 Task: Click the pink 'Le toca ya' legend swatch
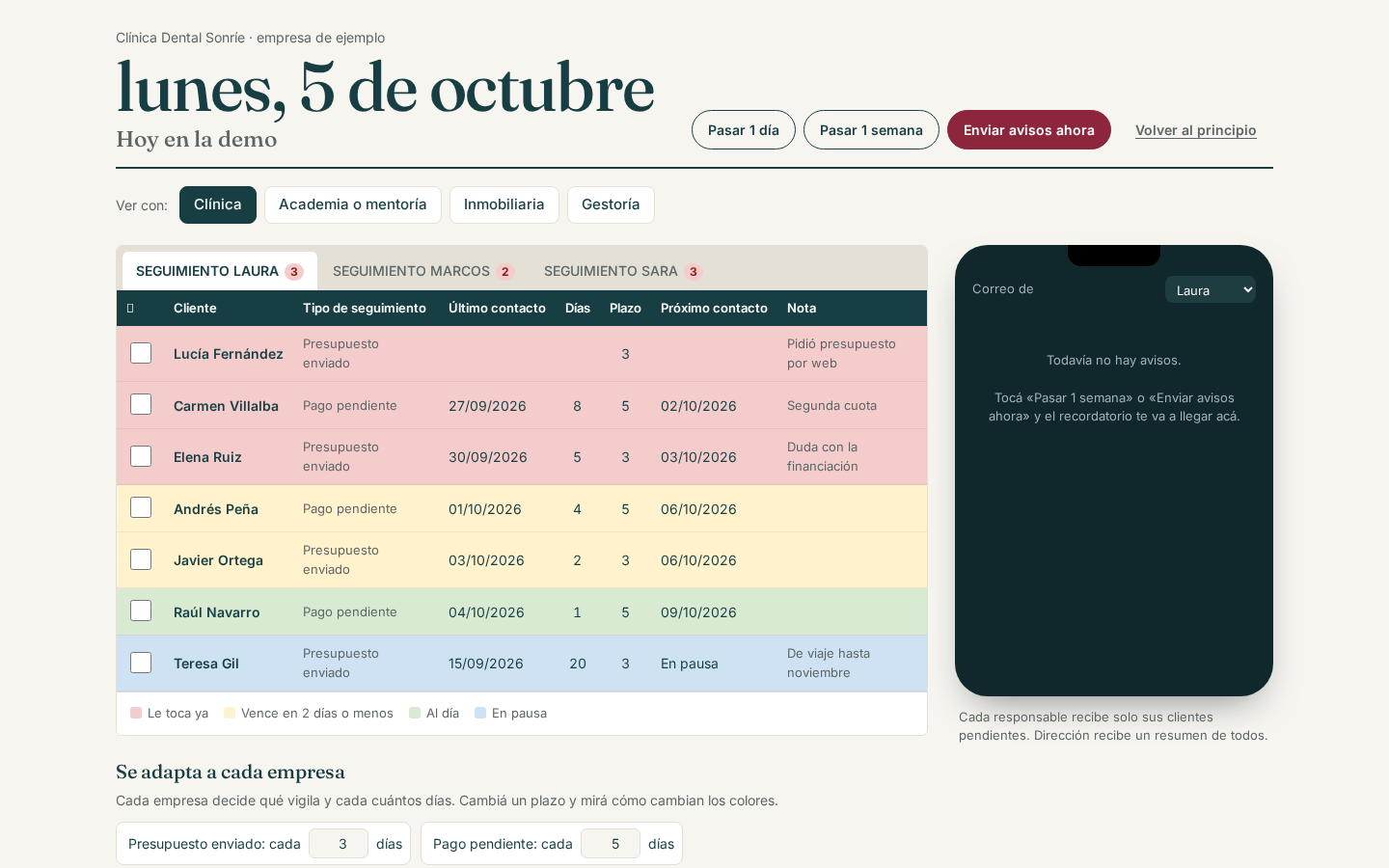[136, 713]
